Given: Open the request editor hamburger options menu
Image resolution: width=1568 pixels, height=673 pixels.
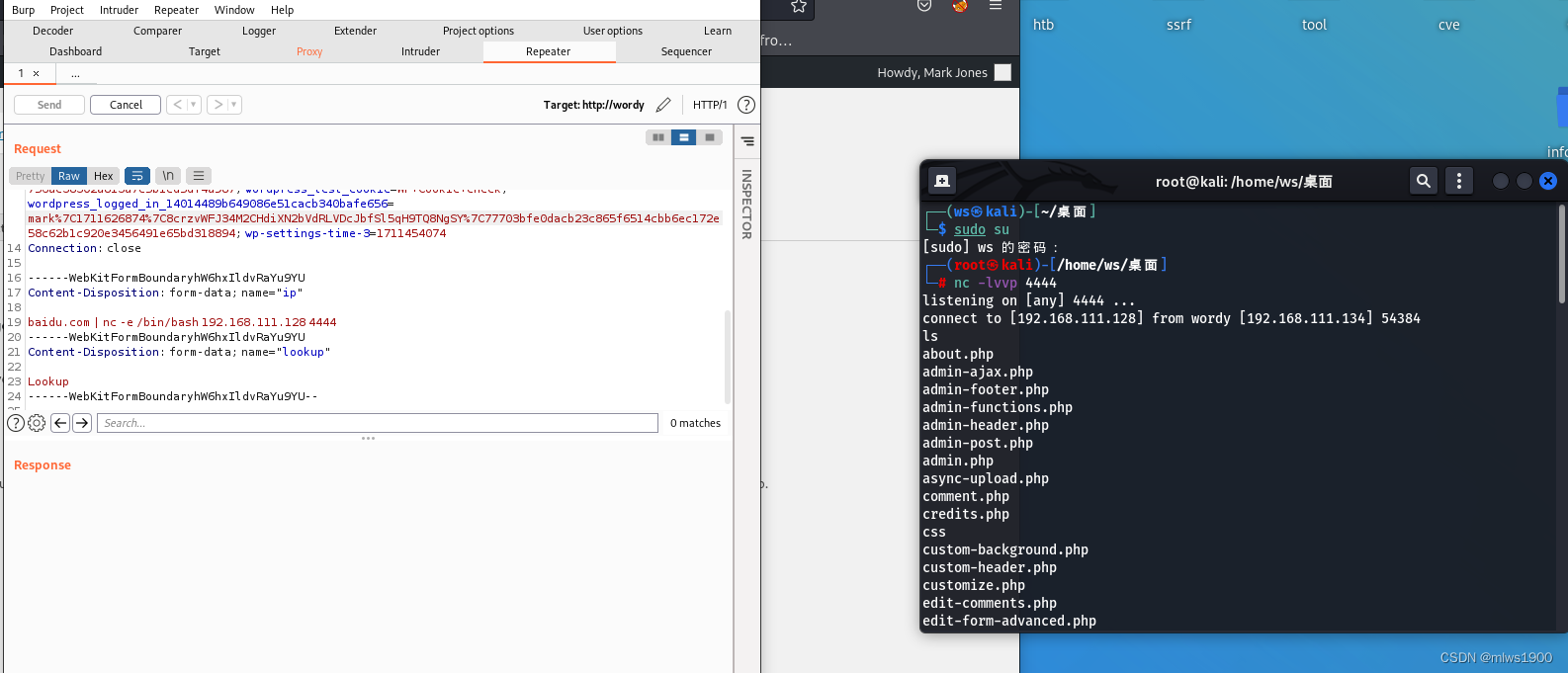Looking at the screenshot, I should pyautogui.click(x=199, y=176).
